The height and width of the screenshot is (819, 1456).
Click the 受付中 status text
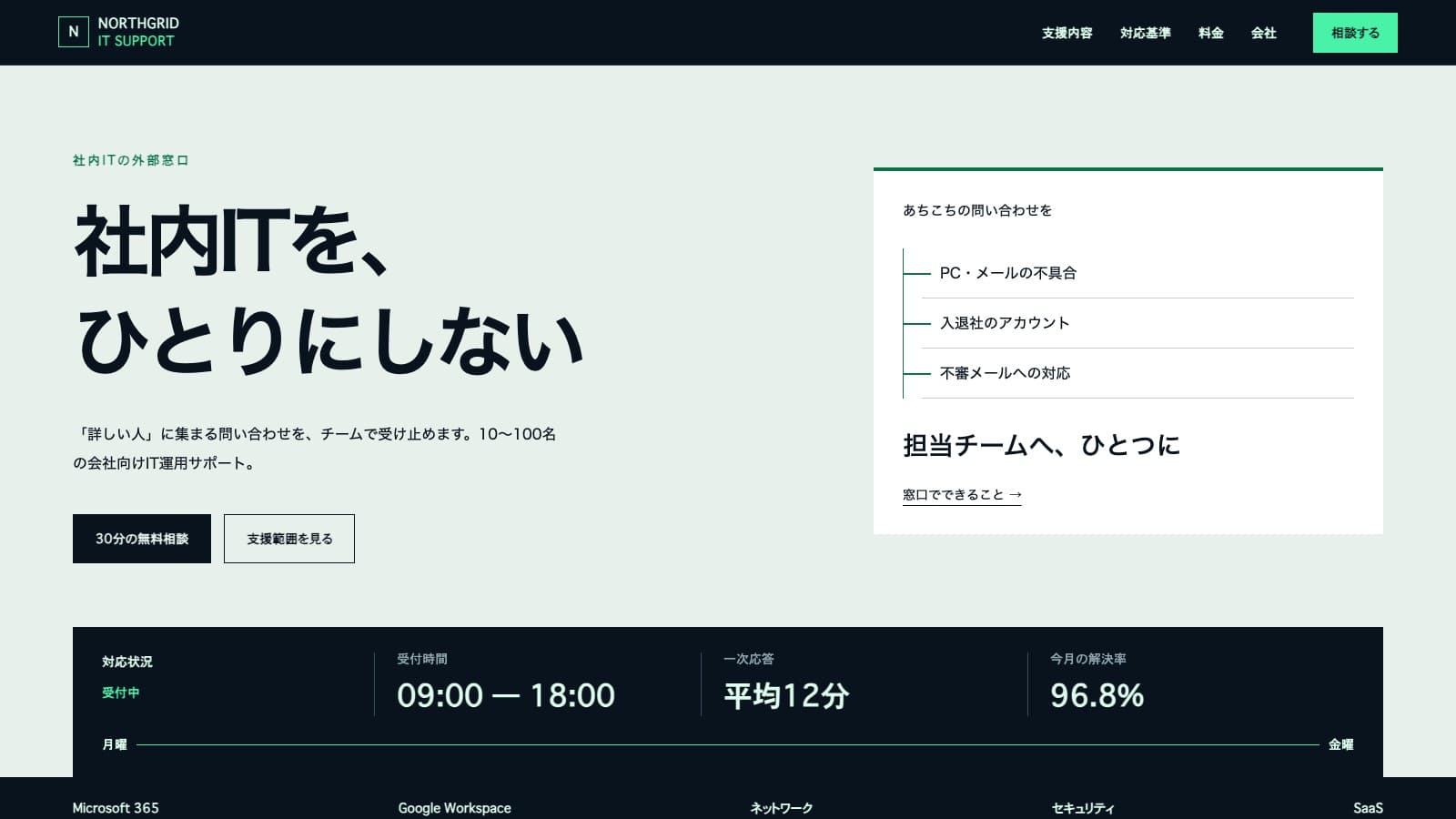[x=121, y=693]
